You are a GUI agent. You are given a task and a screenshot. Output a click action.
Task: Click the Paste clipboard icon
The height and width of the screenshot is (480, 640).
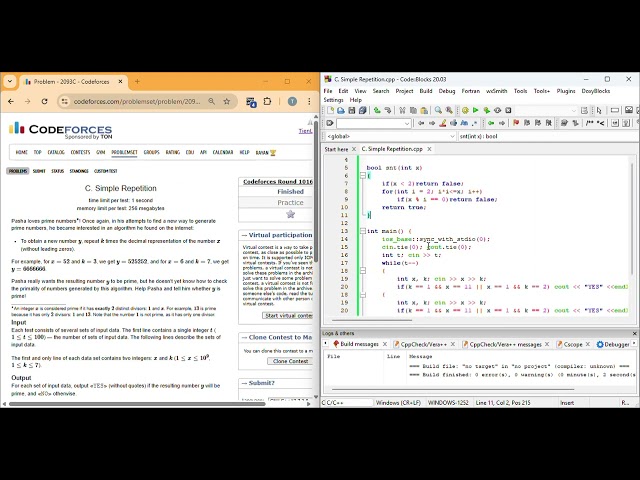click(x=424, y=110)
